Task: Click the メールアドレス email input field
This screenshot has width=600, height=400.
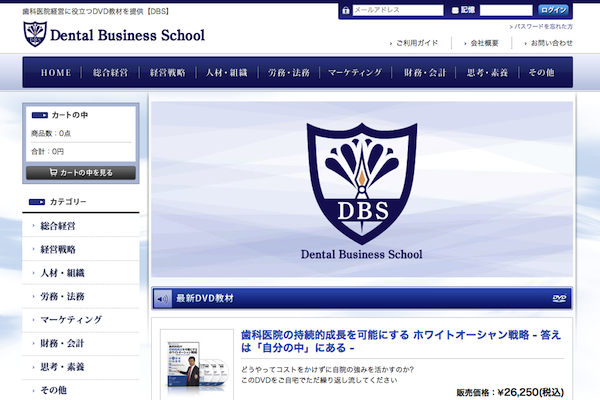Action: pyautogui.click(x=397, y=10)
